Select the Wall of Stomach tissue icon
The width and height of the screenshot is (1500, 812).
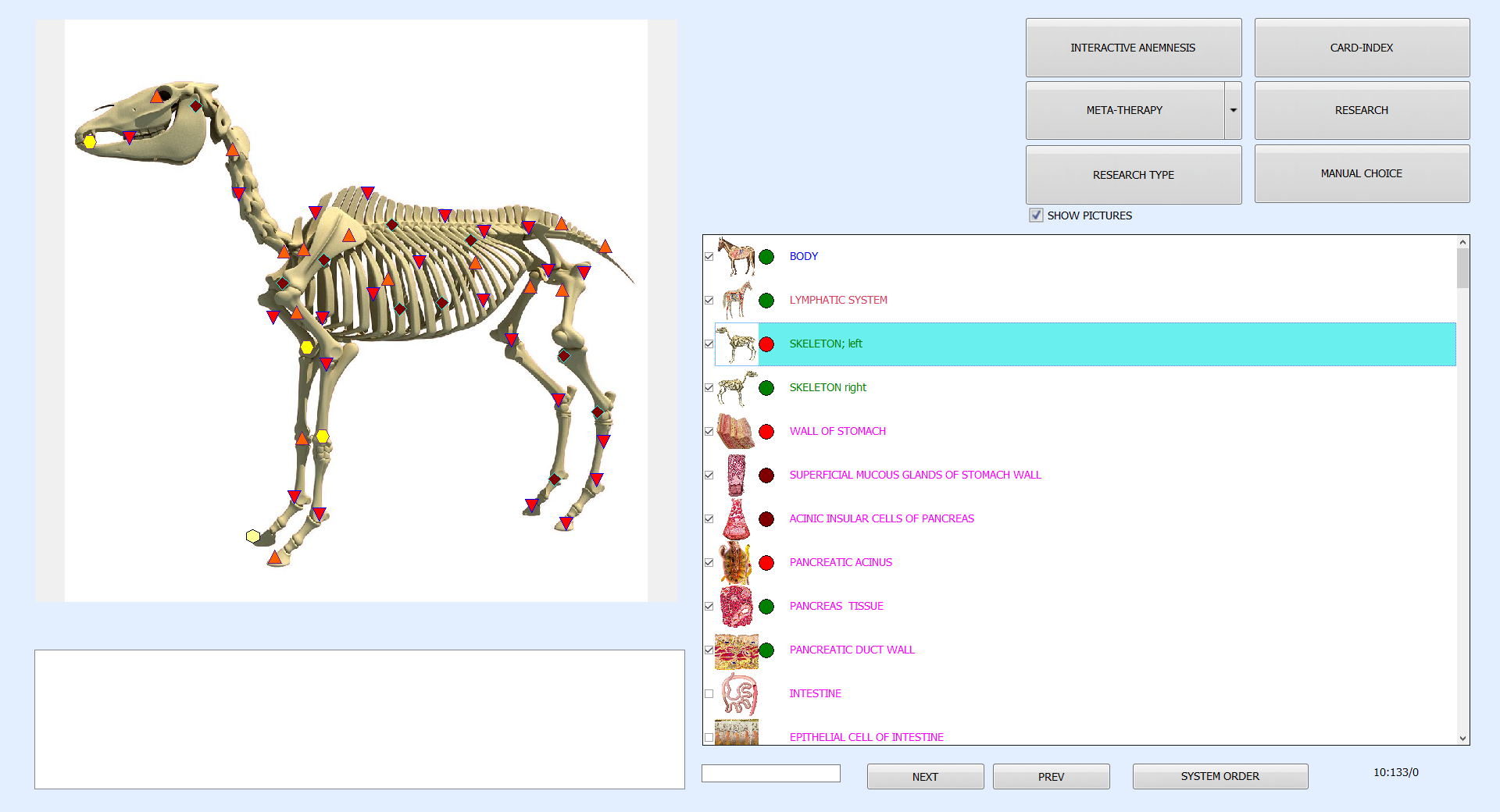(736, 432)
